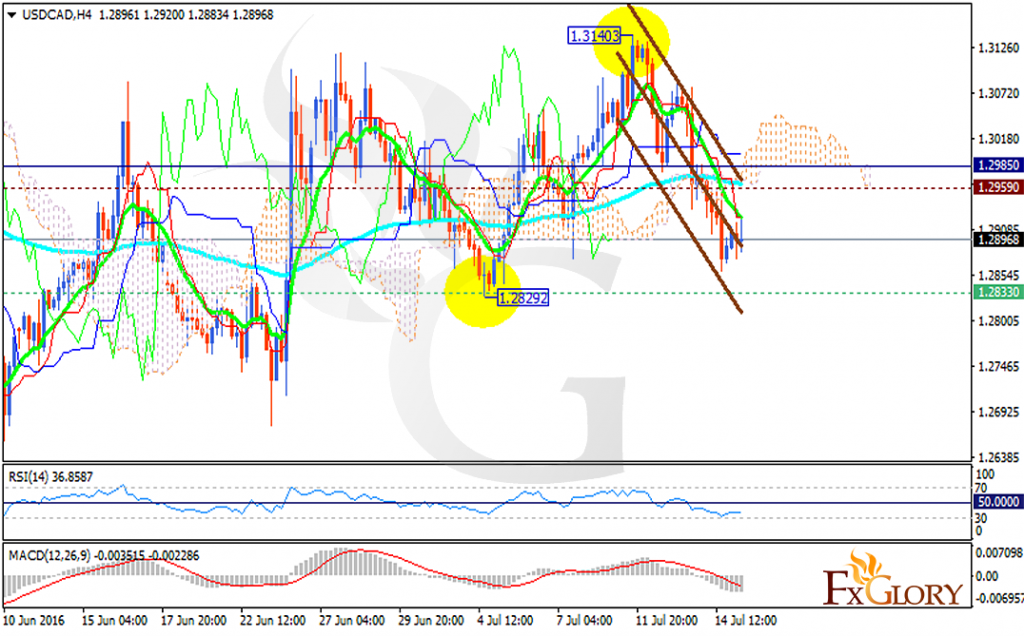Select the 1.29850 blue price level tag

point(997,165)
